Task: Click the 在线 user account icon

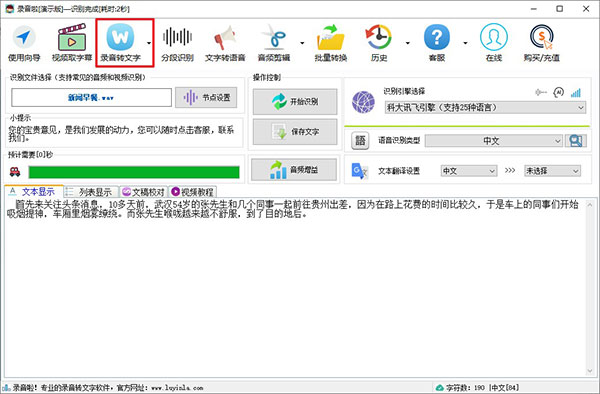Action: (x=494, y=43)
